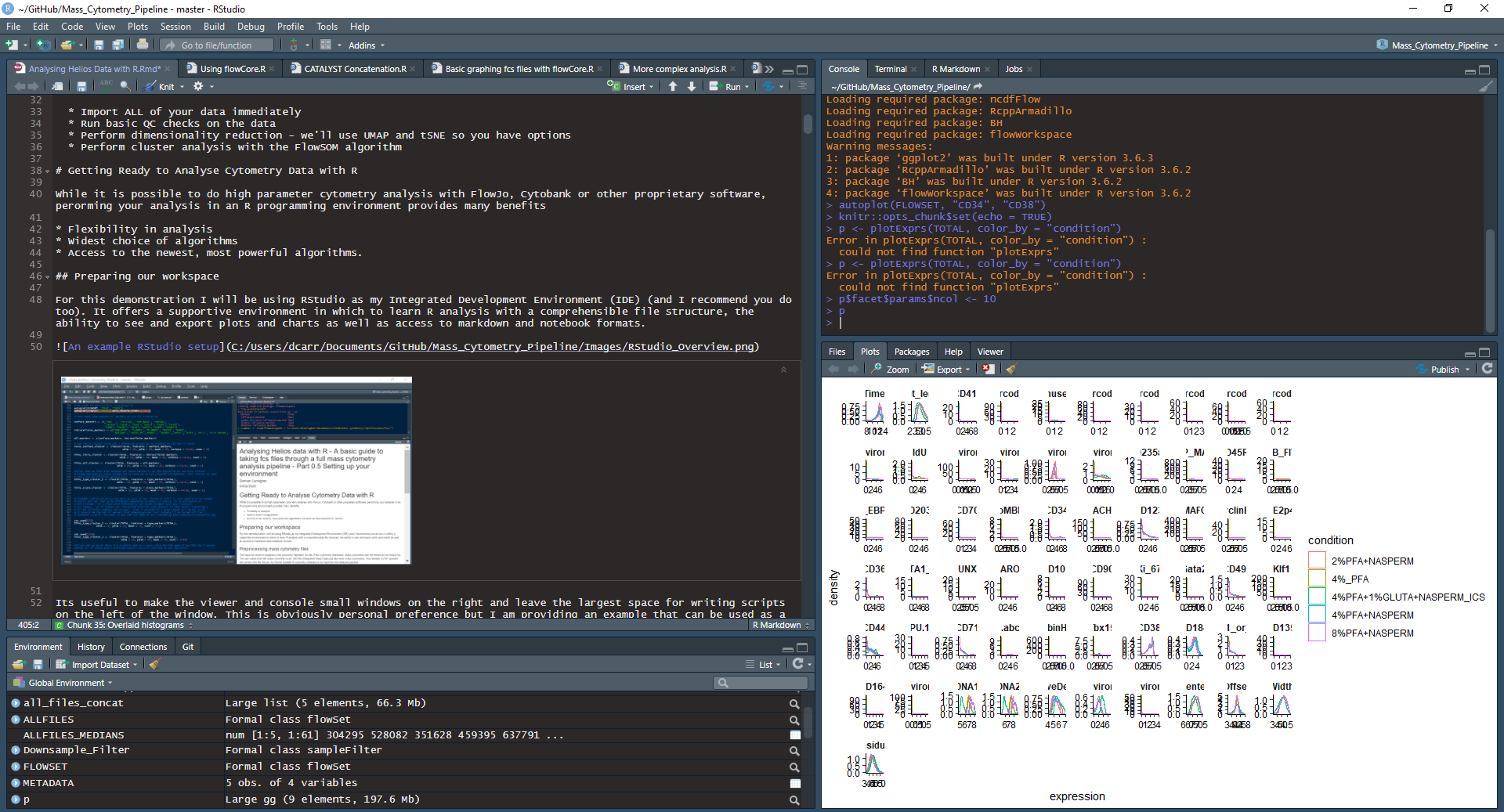Go to previous chunk arrow
Viewport: 1504px width, 812px height.
[673, 86]
